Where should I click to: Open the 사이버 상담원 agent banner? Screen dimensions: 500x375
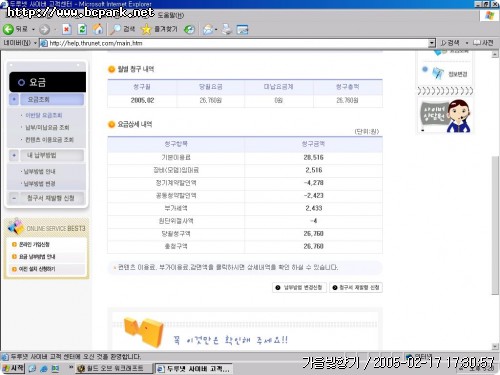click(445, 116)
